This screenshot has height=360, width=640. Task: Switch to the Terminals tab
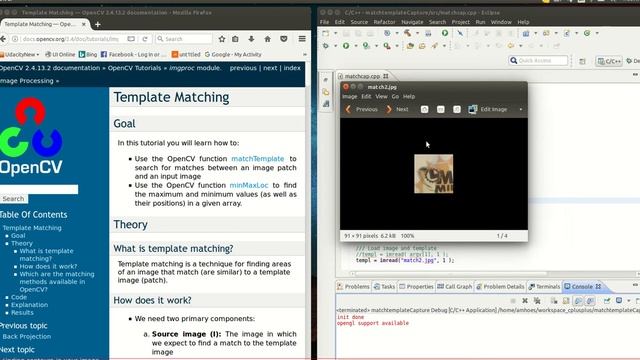[x=544, y=287]
